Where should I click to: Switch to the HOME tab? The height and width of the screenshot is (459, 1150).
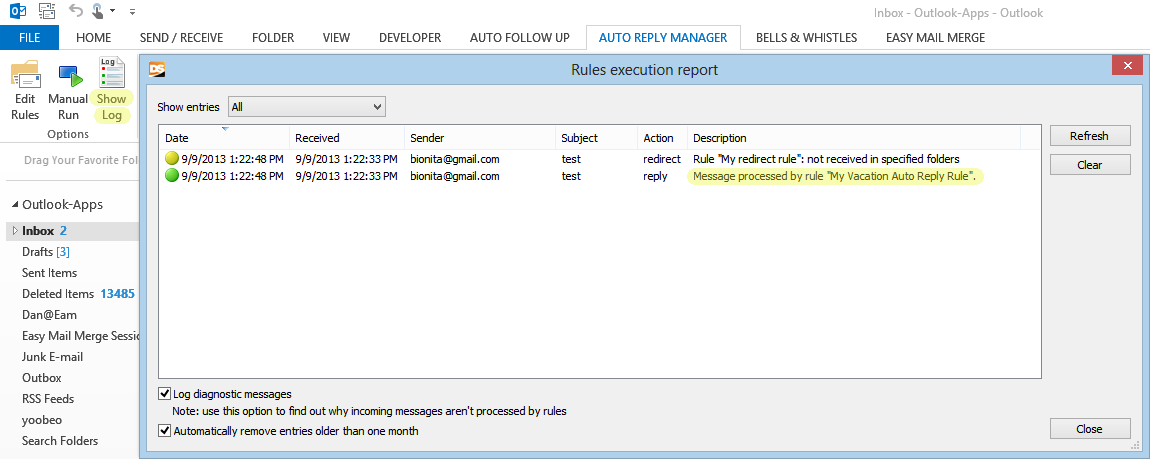point(94,37)
